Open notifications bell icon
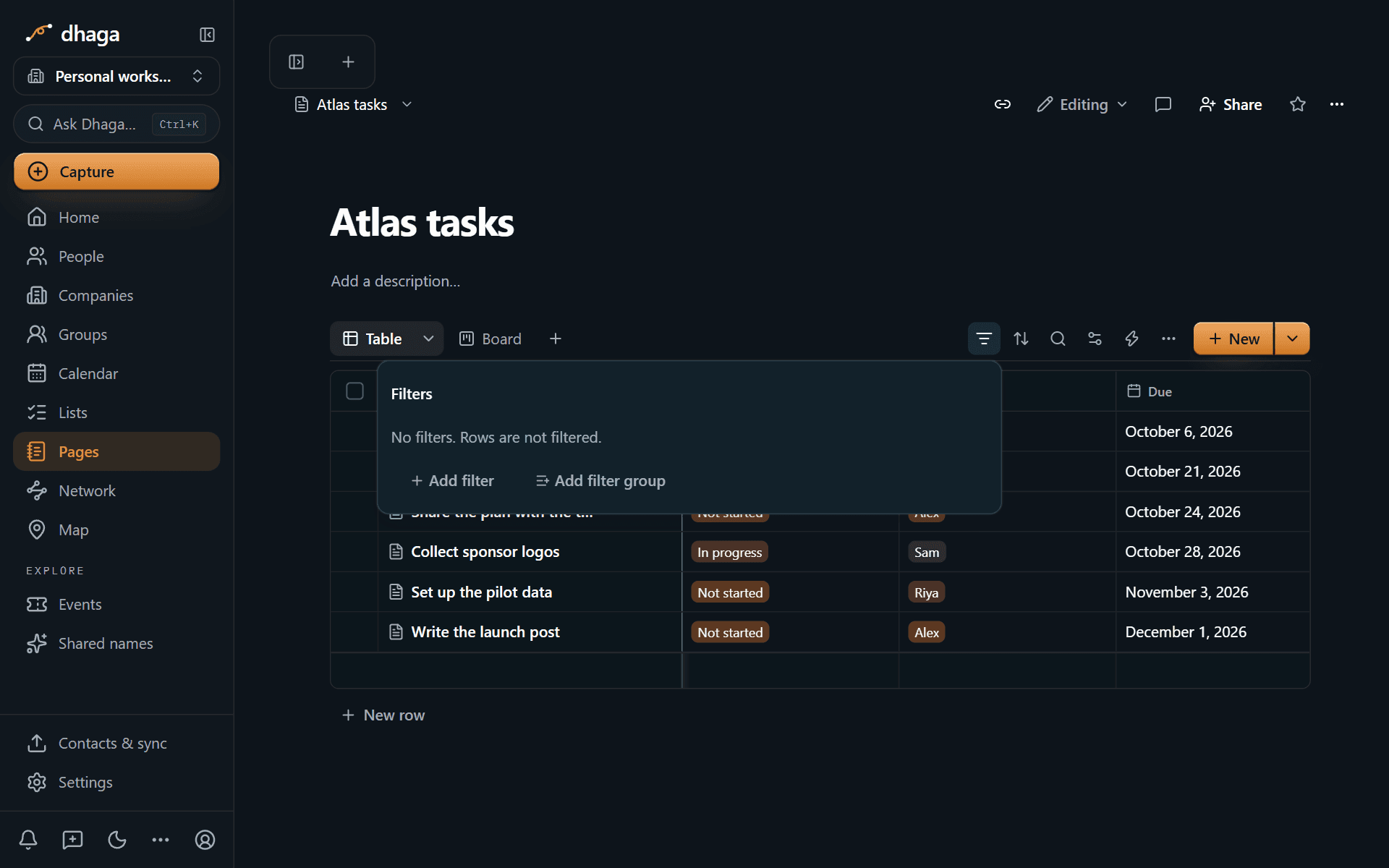The height and width of the screenshot is (868, 1389). pyautogui.click(x=28, y=840)
